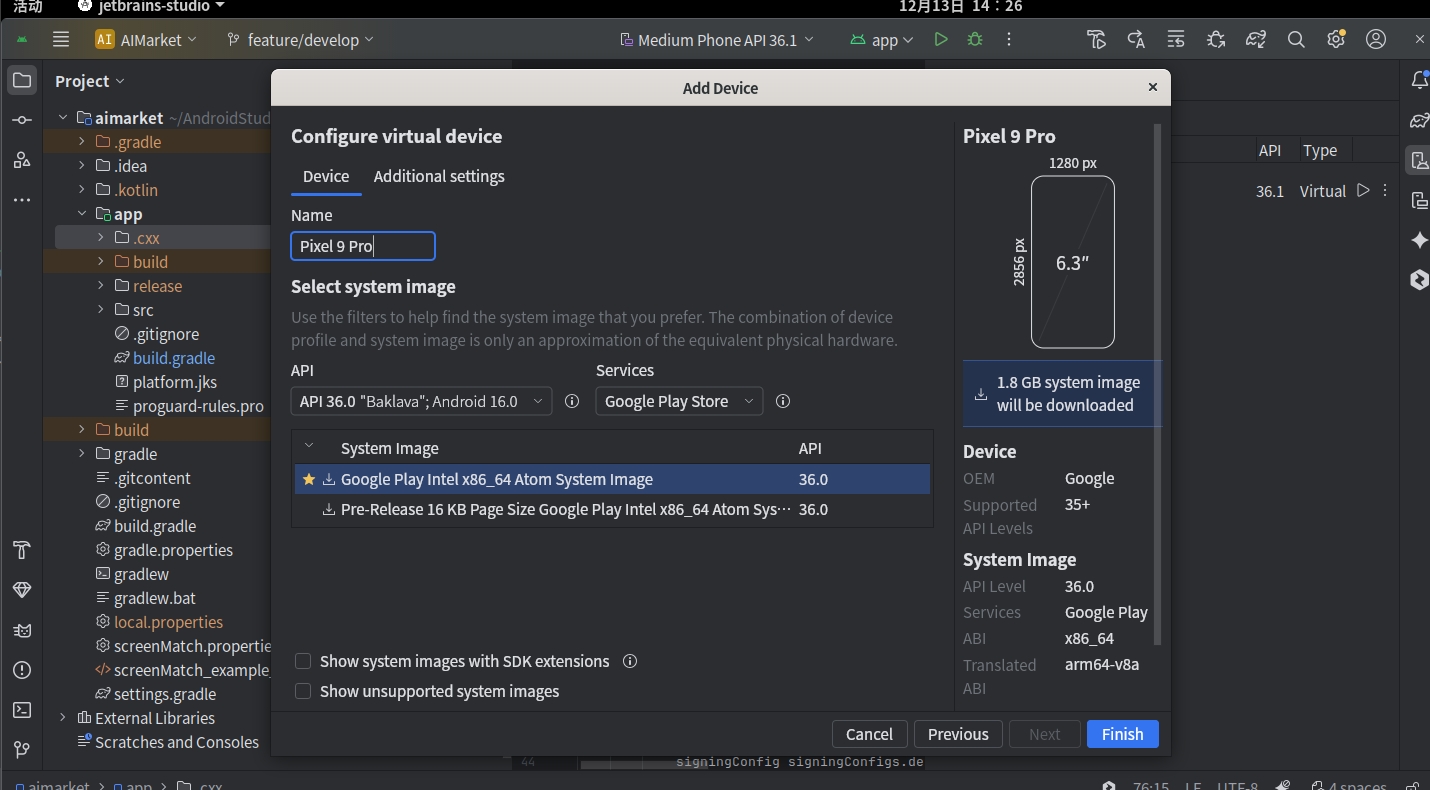1430x790 pixels.
Task: Click the Previous button
Action: (957, 734)
